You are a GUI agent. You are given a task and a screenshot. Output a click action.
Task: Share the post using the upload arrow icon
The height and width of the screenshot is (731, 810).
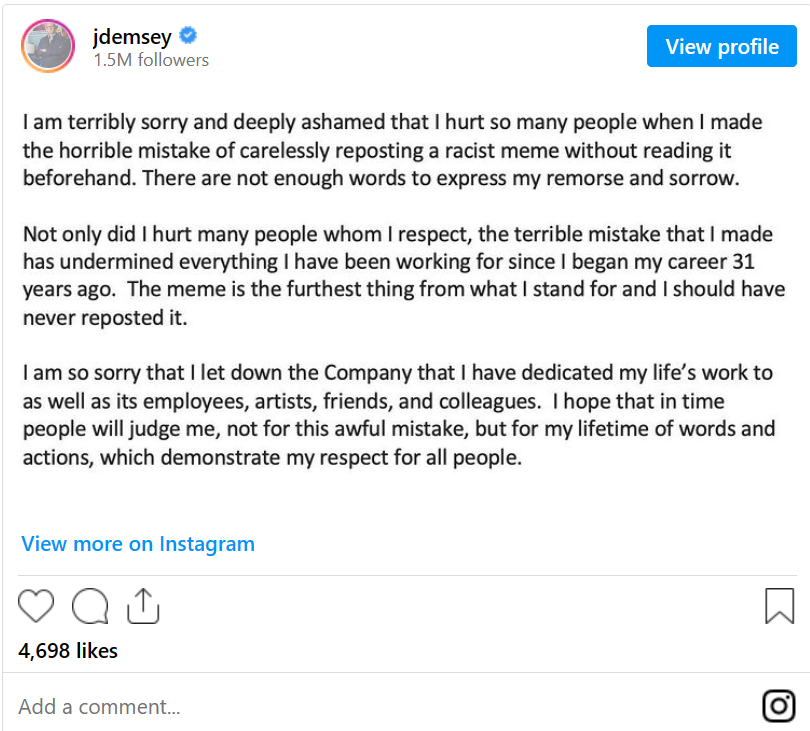[x=143, y=605]
